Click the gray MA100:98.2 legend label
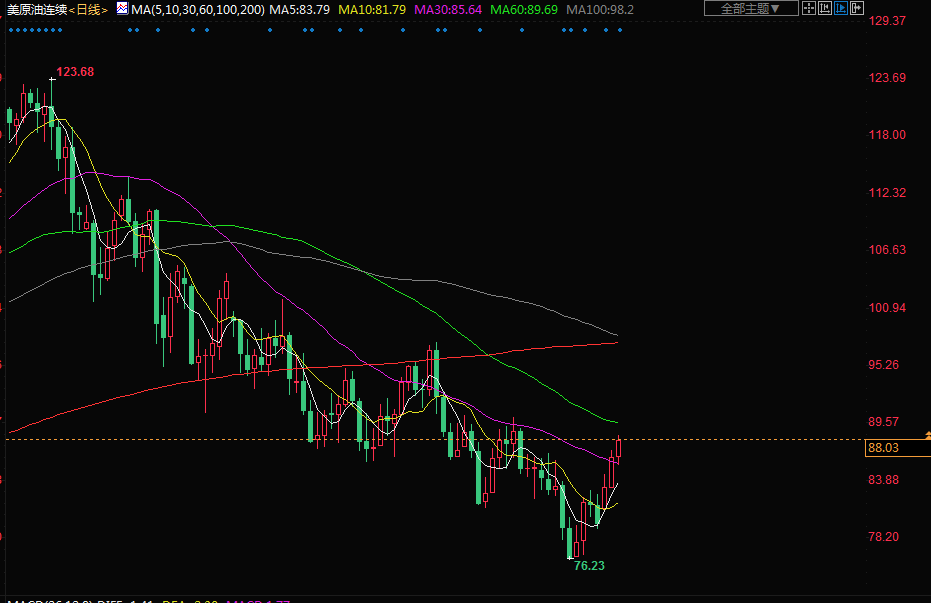931x603 pixels. point(600,9)
